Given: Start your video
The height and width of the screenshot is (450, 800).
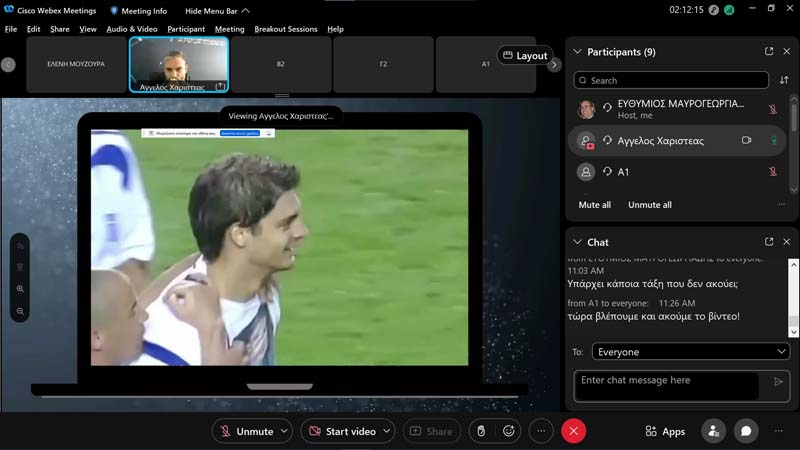Looking at the screenshot, I should coord(343,431).
